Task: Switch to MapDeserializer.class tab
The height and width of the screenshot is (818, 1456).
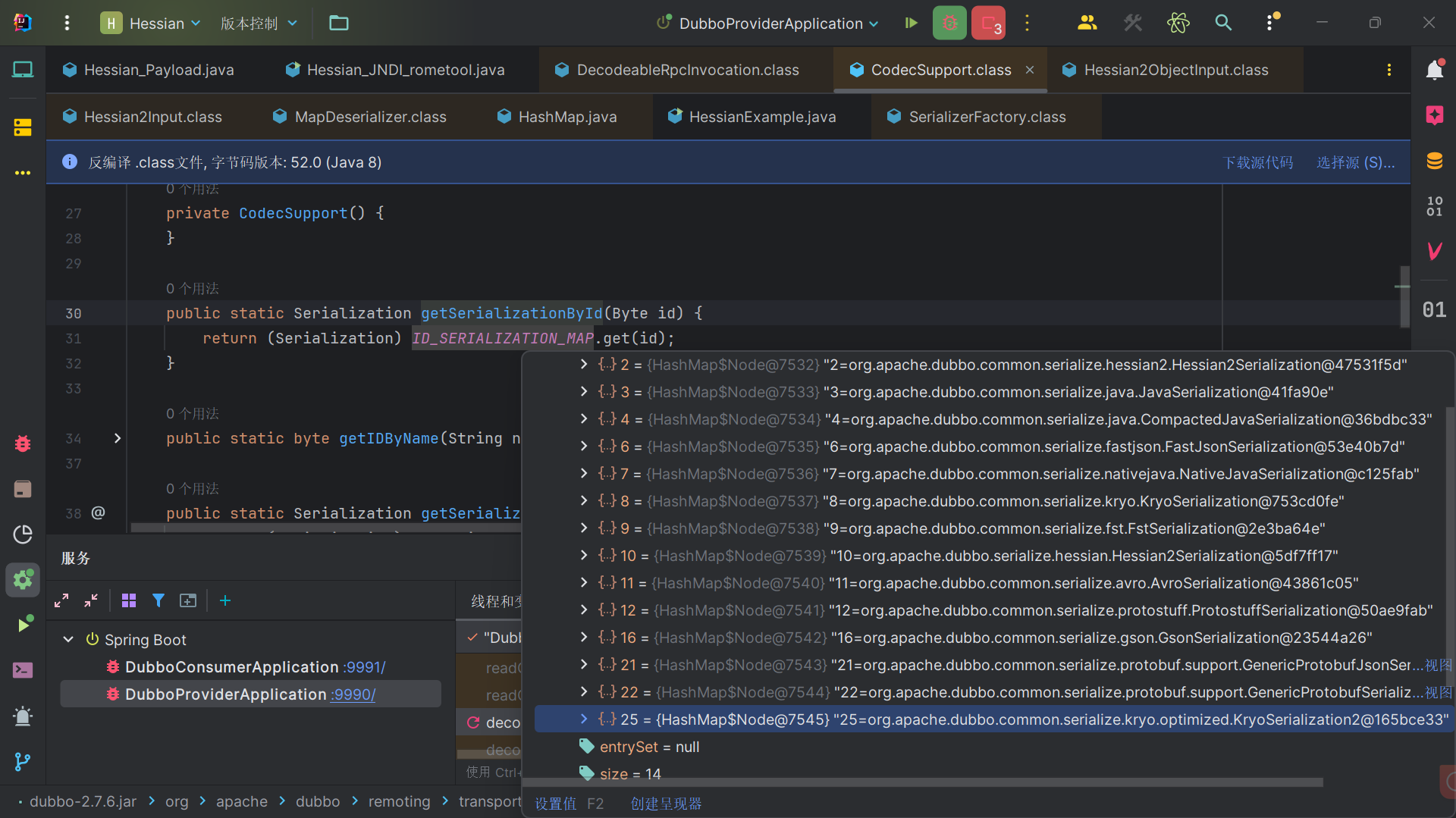Action: point(360,117)
